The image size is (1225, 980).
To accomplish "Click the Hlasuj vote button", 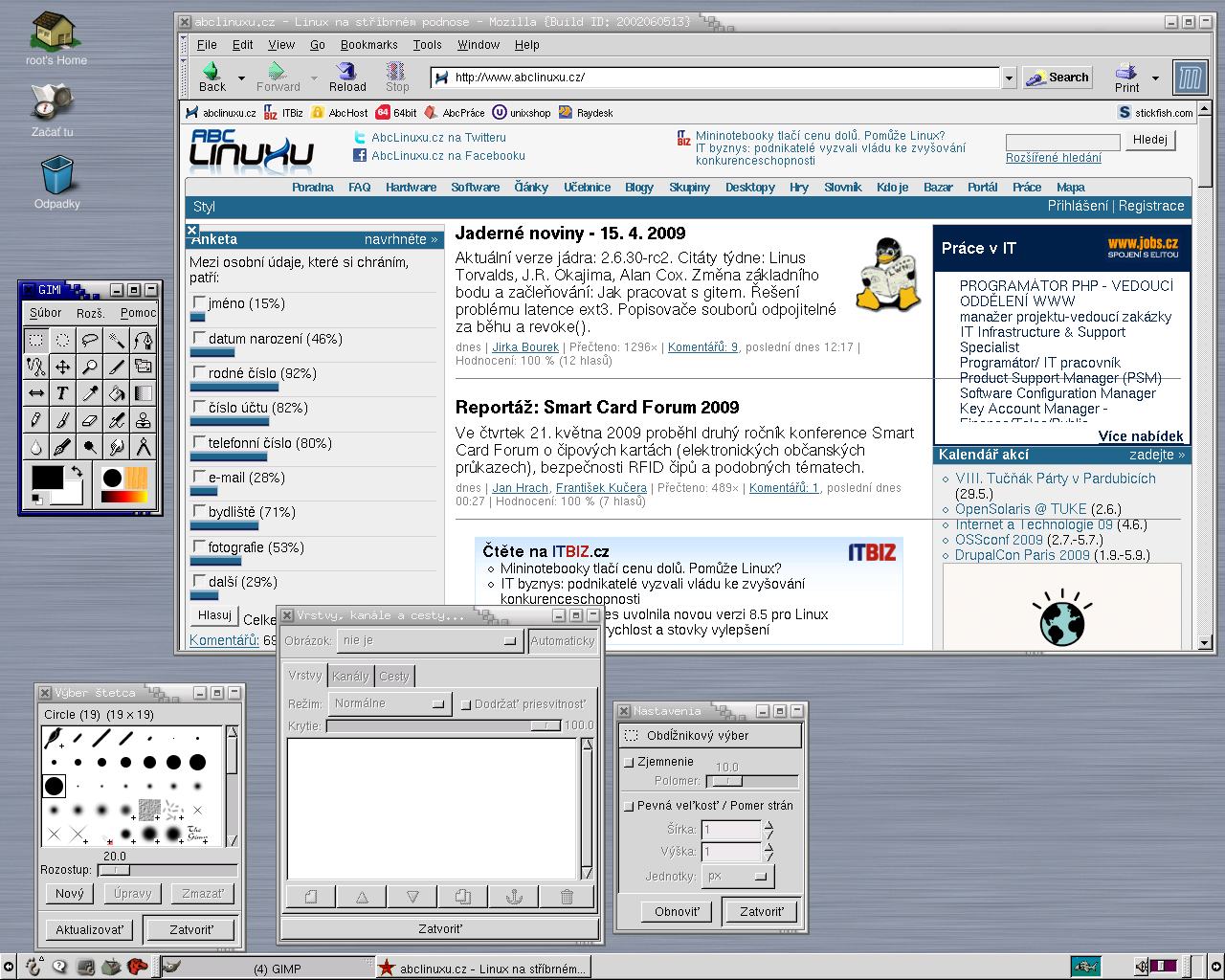I will click(214, 615).
